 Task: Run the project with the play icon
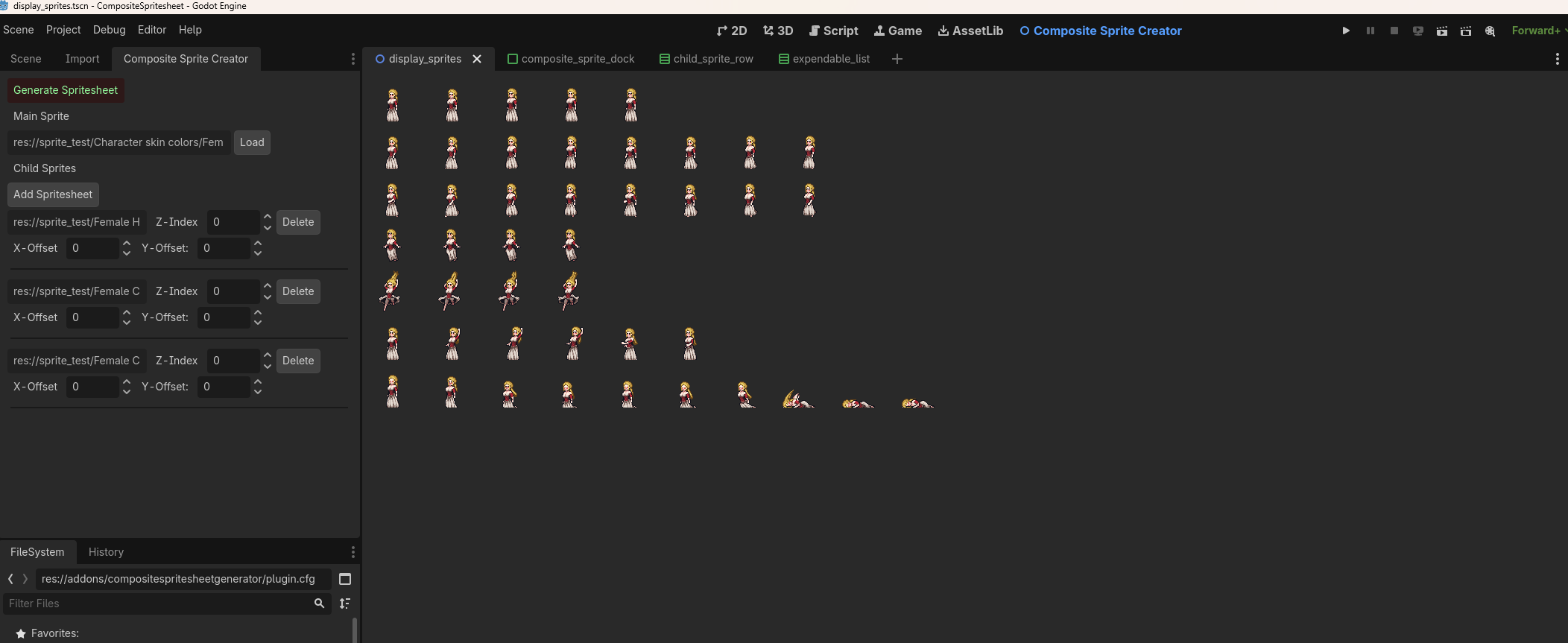click(x=1346, y=31)
